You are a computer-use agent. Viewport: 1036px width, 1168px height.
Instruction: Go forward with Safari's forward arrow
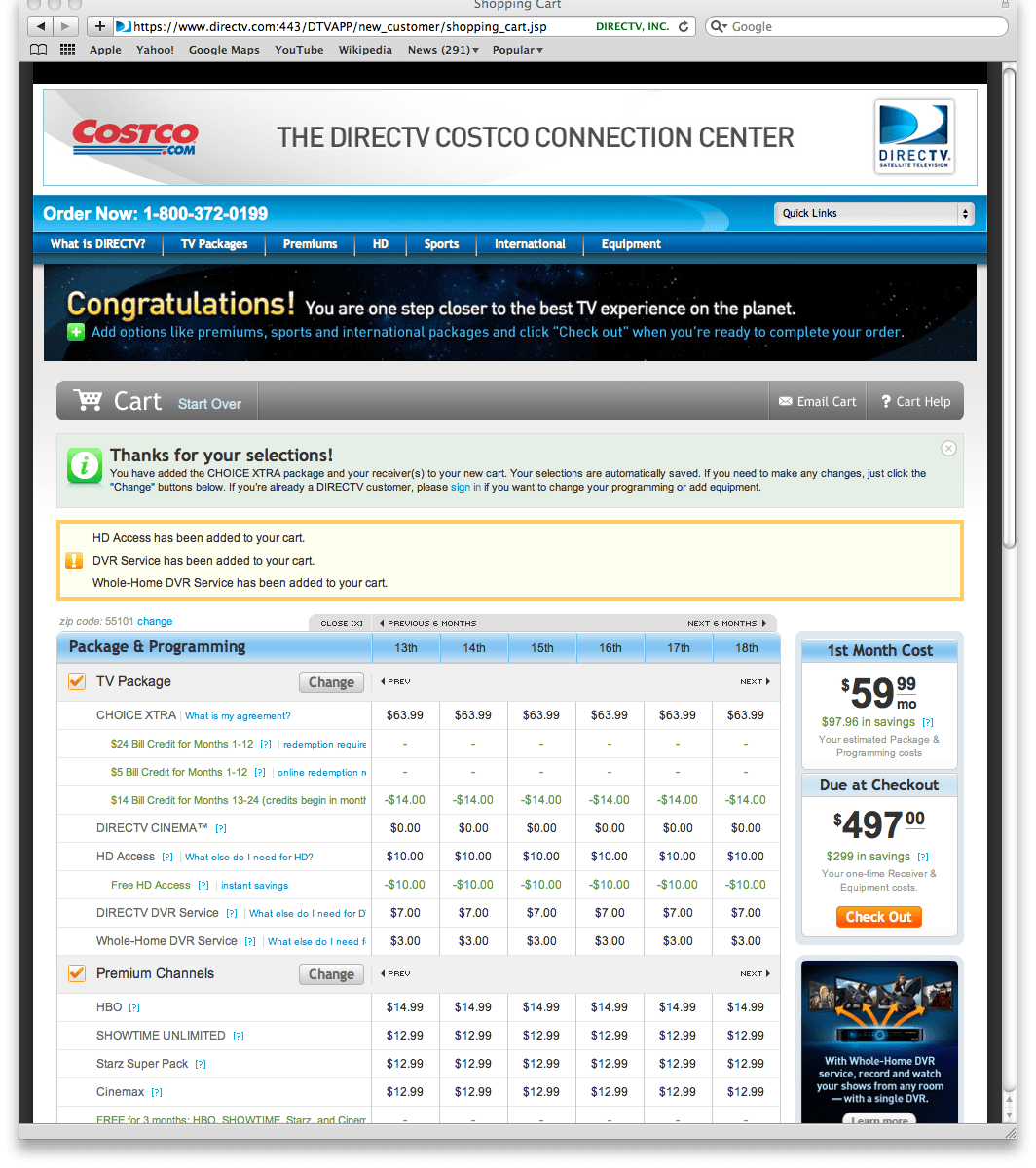pyautogui.click(x=65, y=26)
